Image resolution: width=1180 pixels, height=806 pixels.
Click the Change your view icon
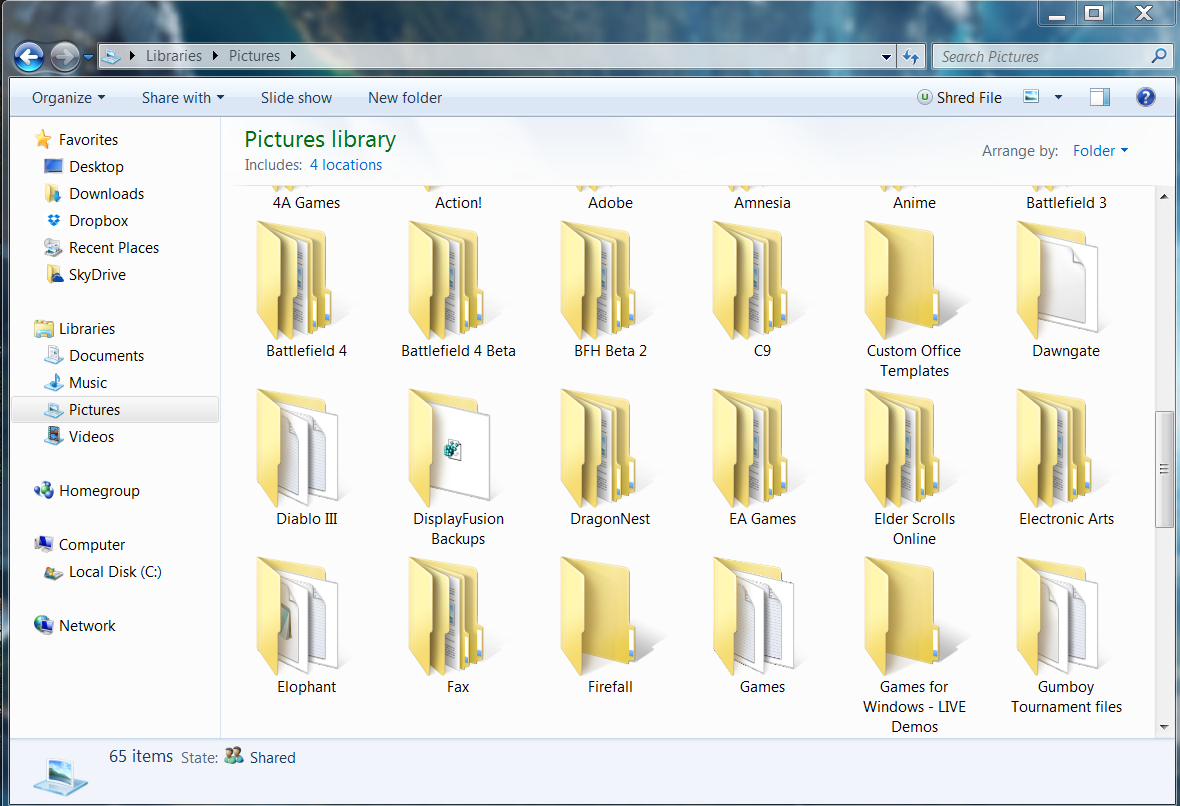(x=1032, y=97)
